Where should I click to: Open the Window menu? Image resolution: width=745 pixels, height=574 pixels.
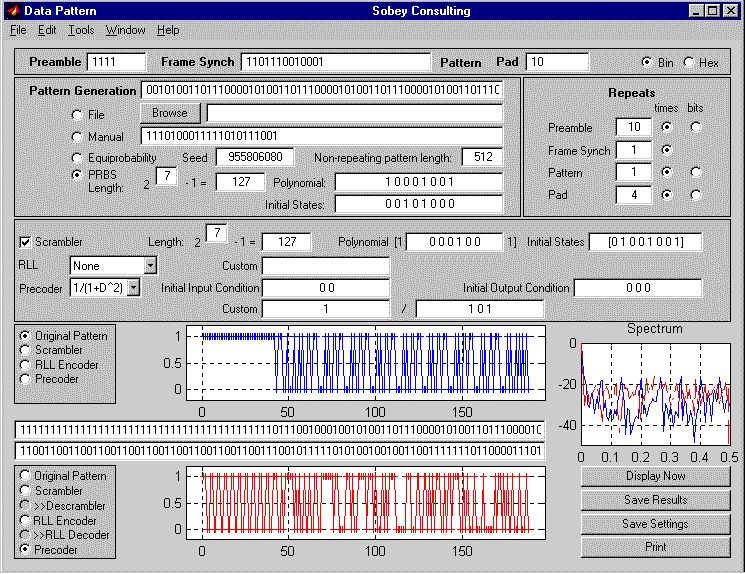[x=125, y=30]
